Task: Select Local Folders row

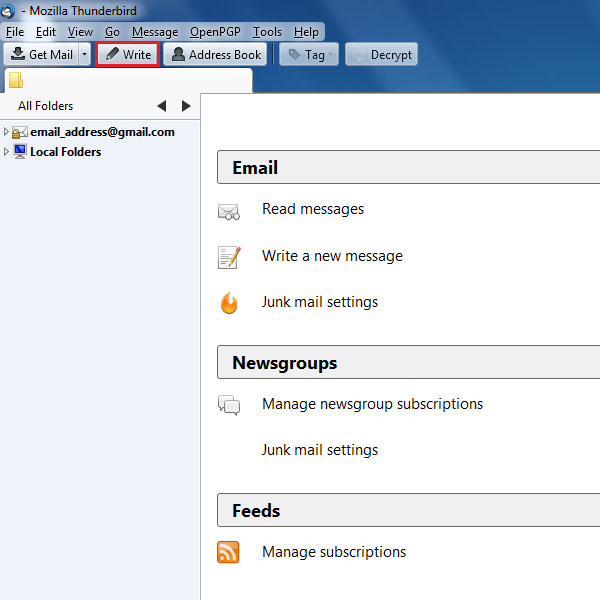Action: [x=100, y=152]
